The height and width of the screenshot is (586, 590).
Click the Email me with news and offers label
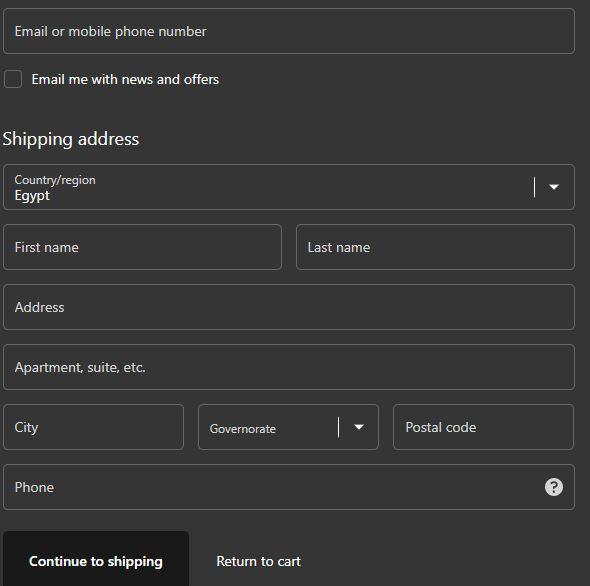click(x=125, y=79)
